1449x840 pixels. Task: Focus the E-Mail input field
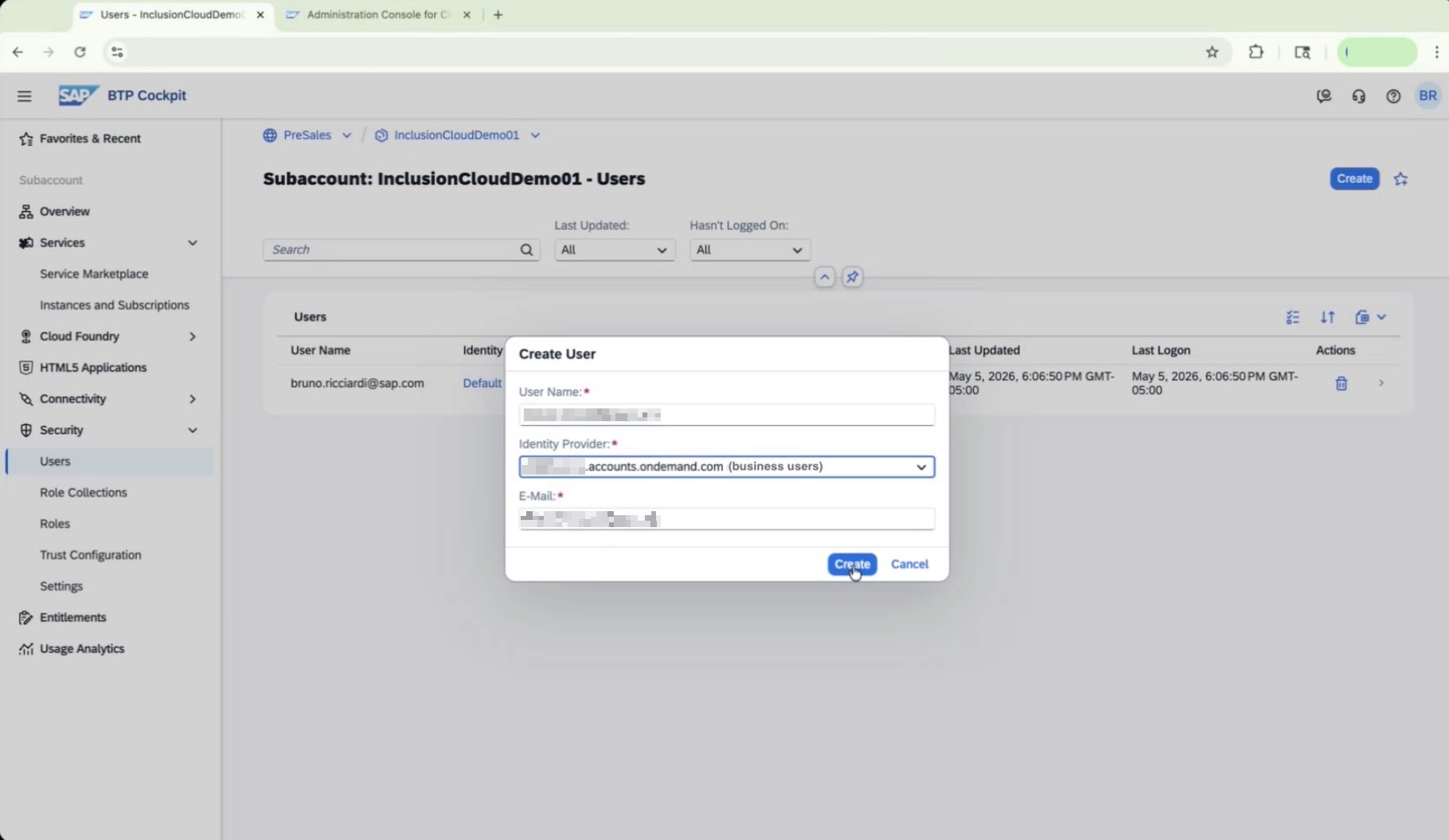click(727, 520)
